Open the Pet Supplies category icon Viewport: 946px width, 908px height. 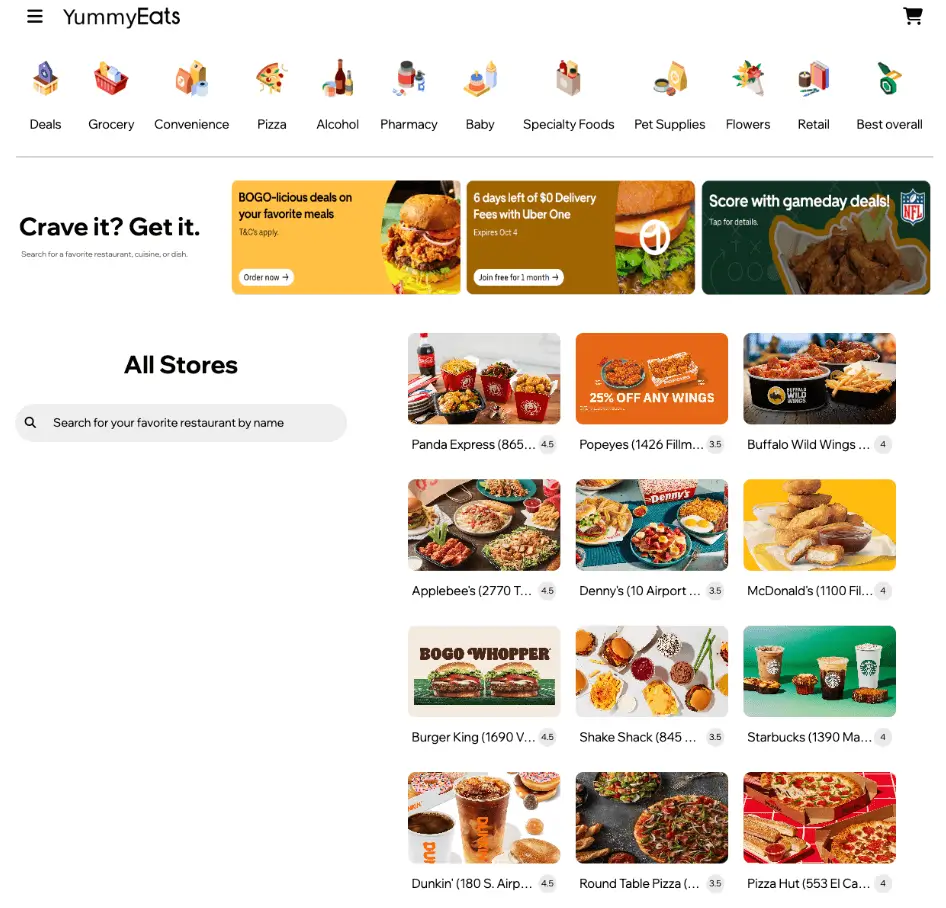click(x=670, y=78)
